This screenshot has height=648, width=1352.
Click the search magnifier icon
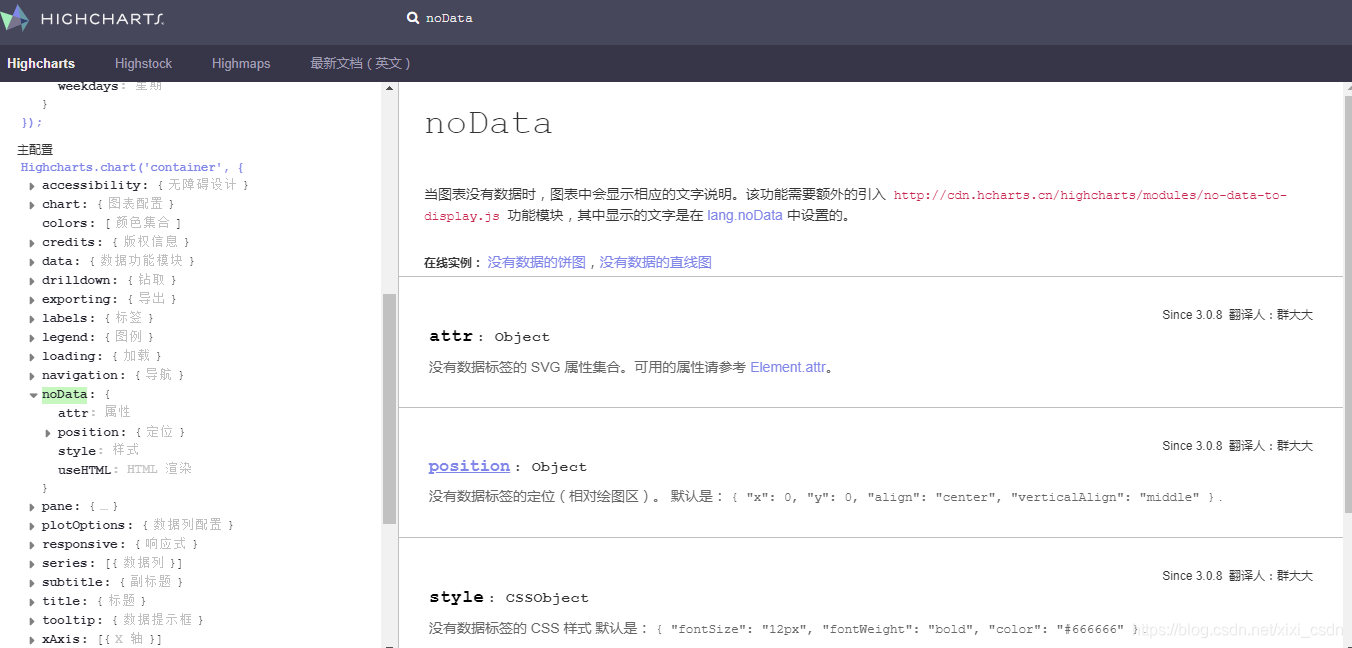click(x=412, y=18)
